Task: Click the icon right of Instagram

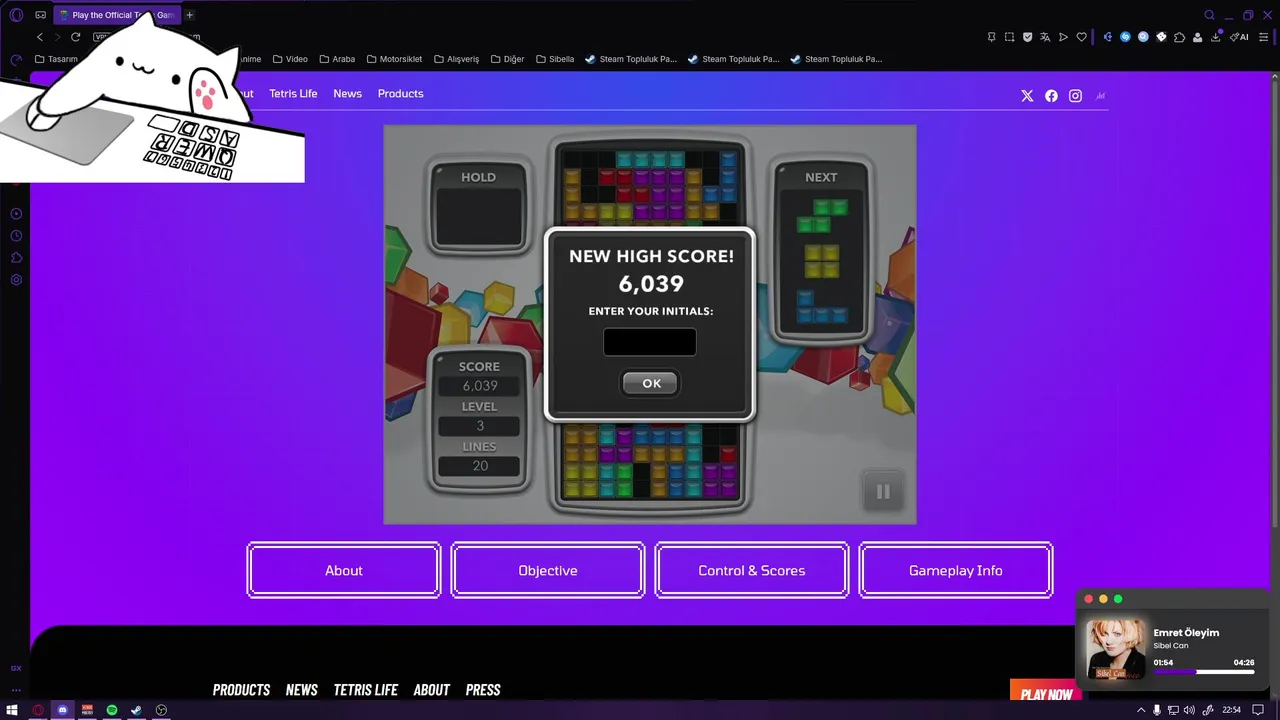Action: 1101,96
